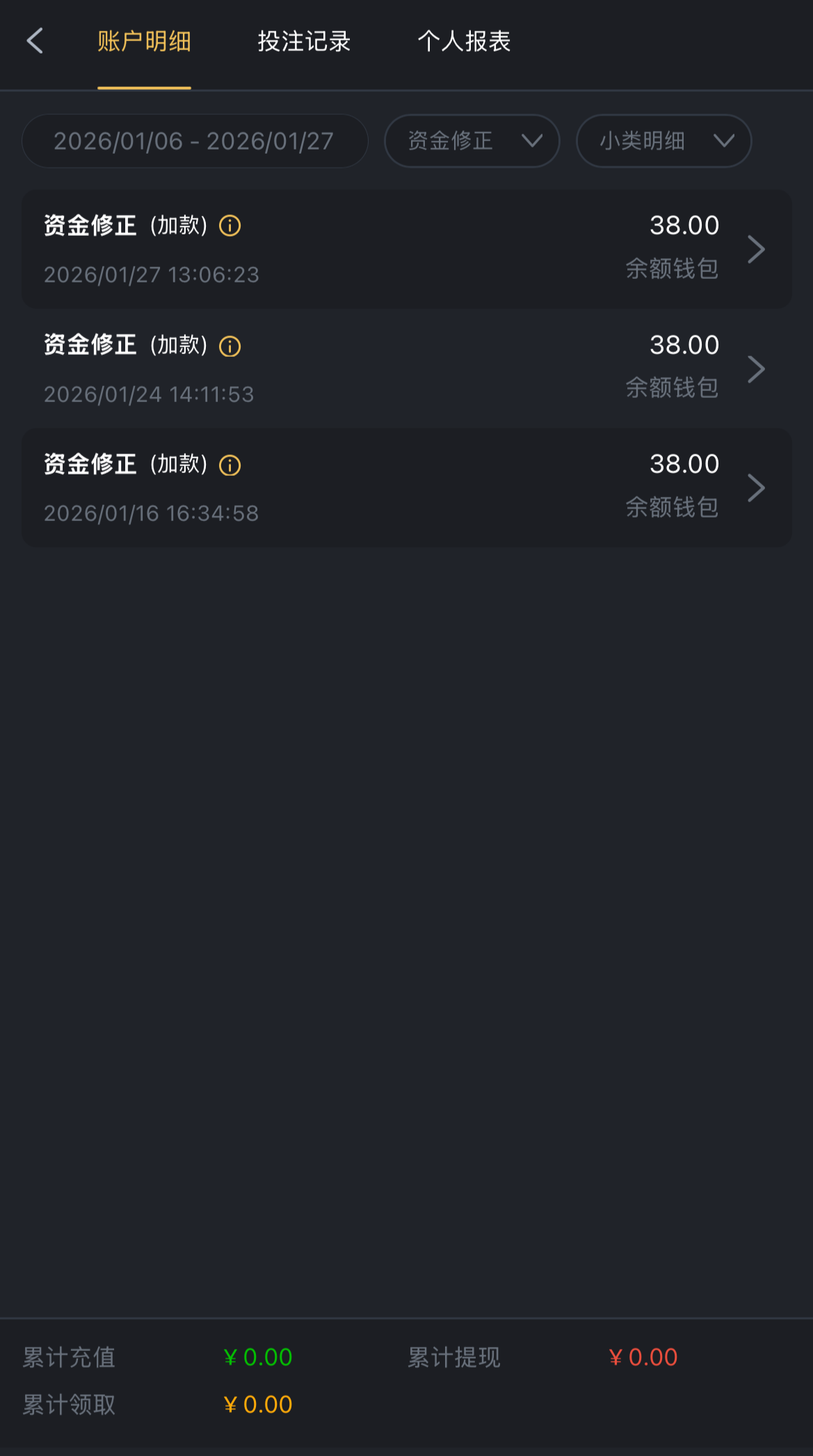Switch to the 投注记录 tab

304,42
